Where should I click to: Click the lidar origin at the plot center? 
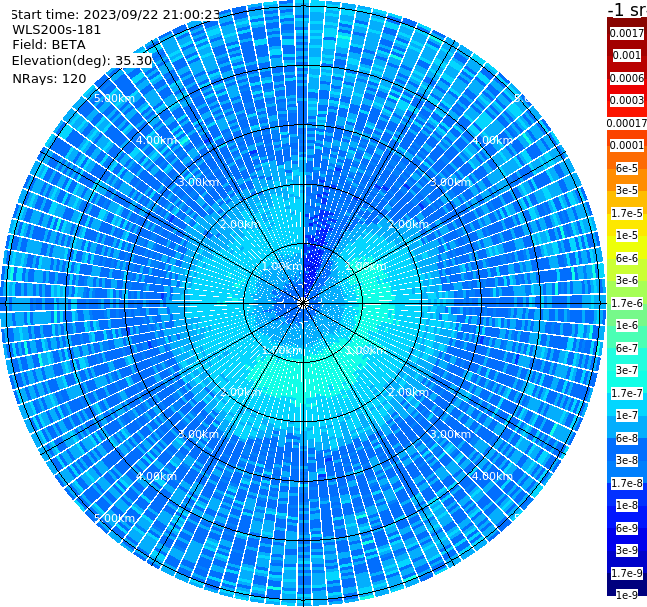coord(303,304)
